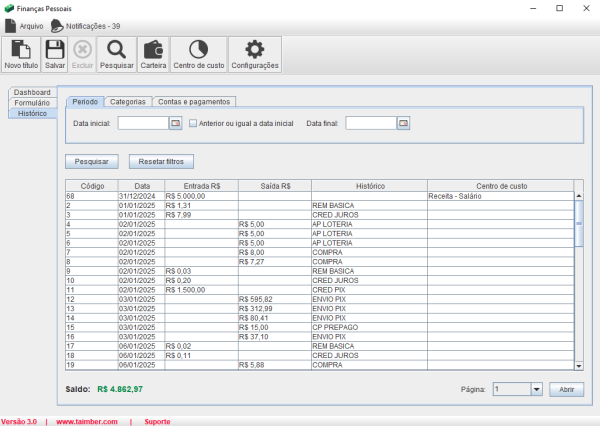This screenshot has width=600, height=426.
Task: Select the R$ 1.500,00 entry cell
Action: coord(202,290)
